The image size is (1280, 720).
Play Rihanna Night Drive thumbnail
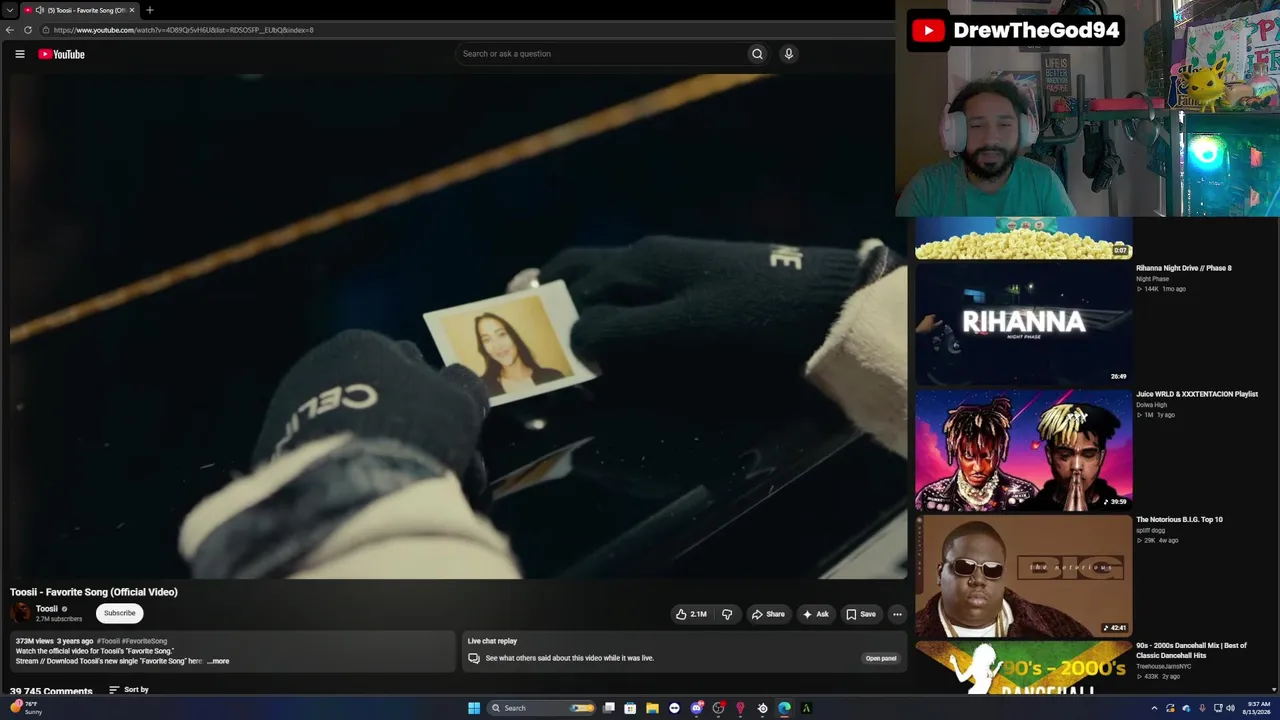pyautogui.click(x=1024, y=324)
